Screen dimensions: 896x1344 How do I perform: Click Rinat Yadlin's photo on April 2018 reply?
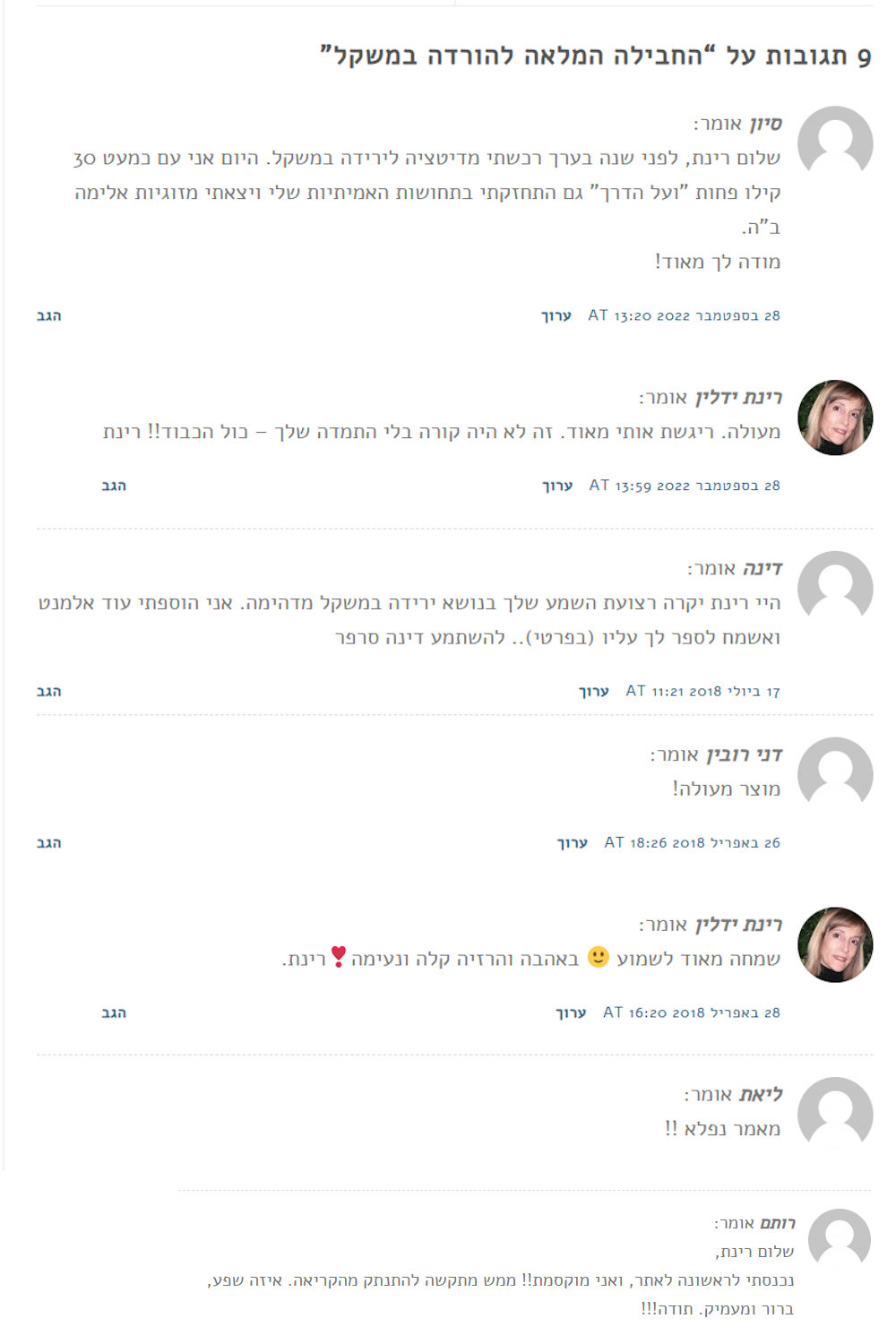tap(835, 944)
